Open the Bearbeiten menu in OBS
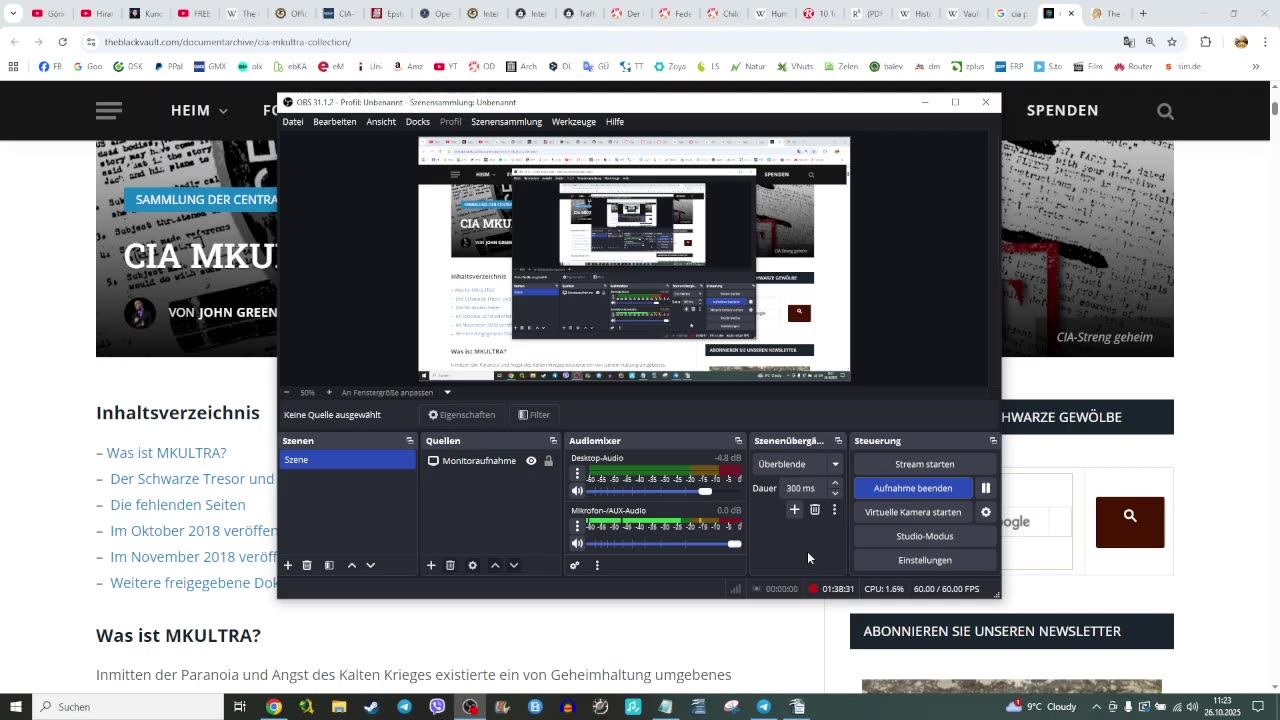 (x=335, y=122)
